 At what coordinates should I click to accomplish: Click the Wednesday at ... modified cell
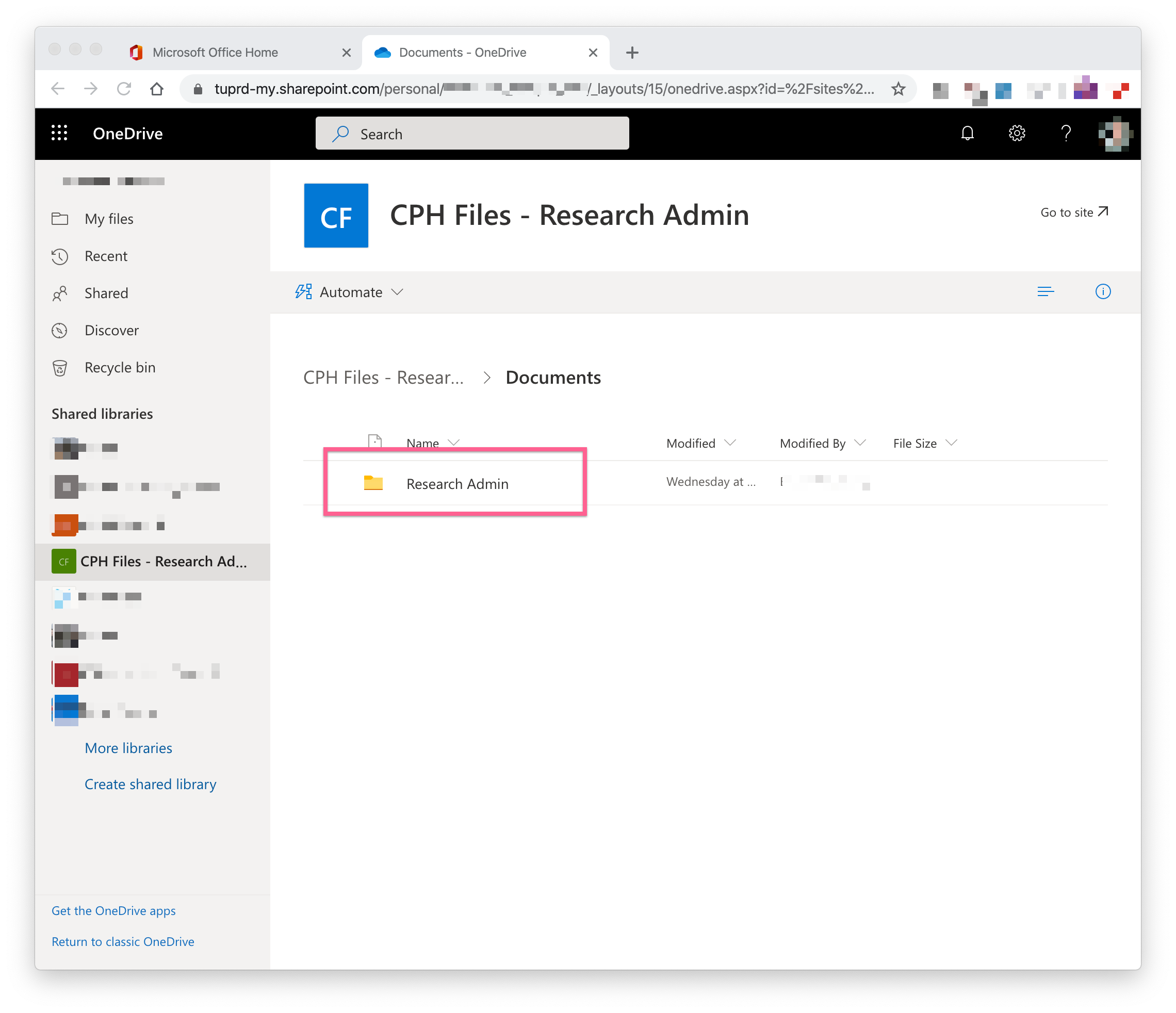pyautogui.click(x=711, y=482)
